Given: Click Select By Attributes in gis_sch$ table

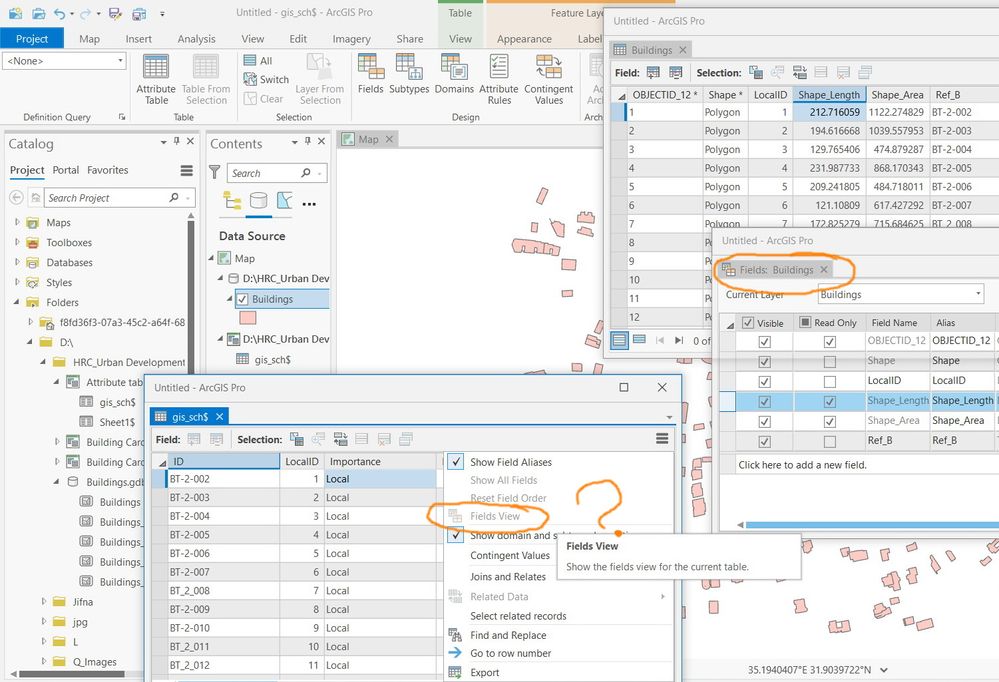Looking at the screenshot, I should tap(296, 439).
